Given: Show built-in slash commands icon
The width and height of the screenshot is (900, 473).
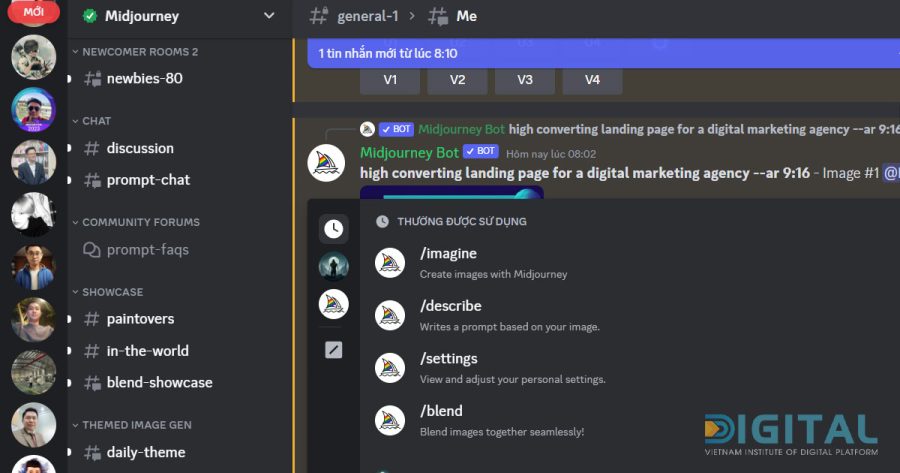Looking at the screenshot, I should coord(333,350).
